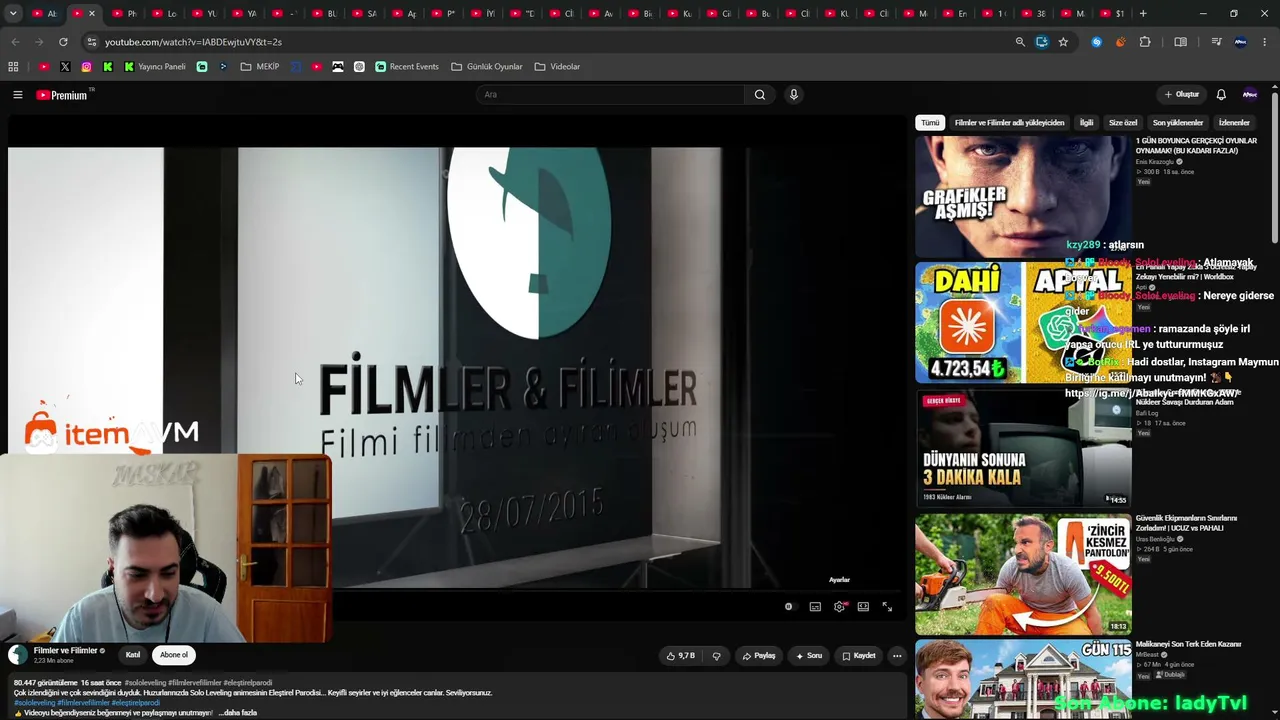Open the "Dünyanın Sonuna 3 Dakika Kala" thumbnail
The image size is (1280, 720).
(1023, 448)
